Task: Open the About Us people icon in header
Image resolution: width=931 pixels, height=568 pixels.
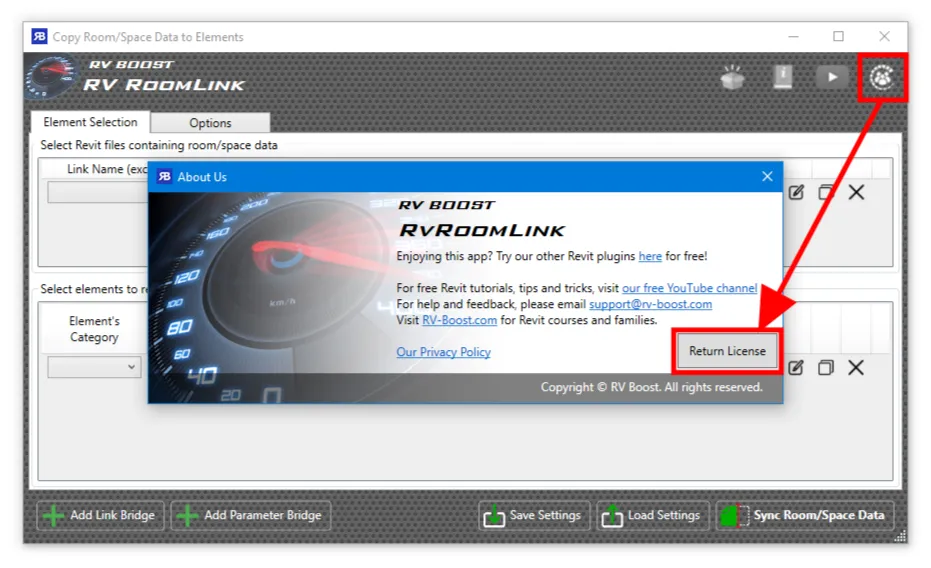Action: coord(882,77)
